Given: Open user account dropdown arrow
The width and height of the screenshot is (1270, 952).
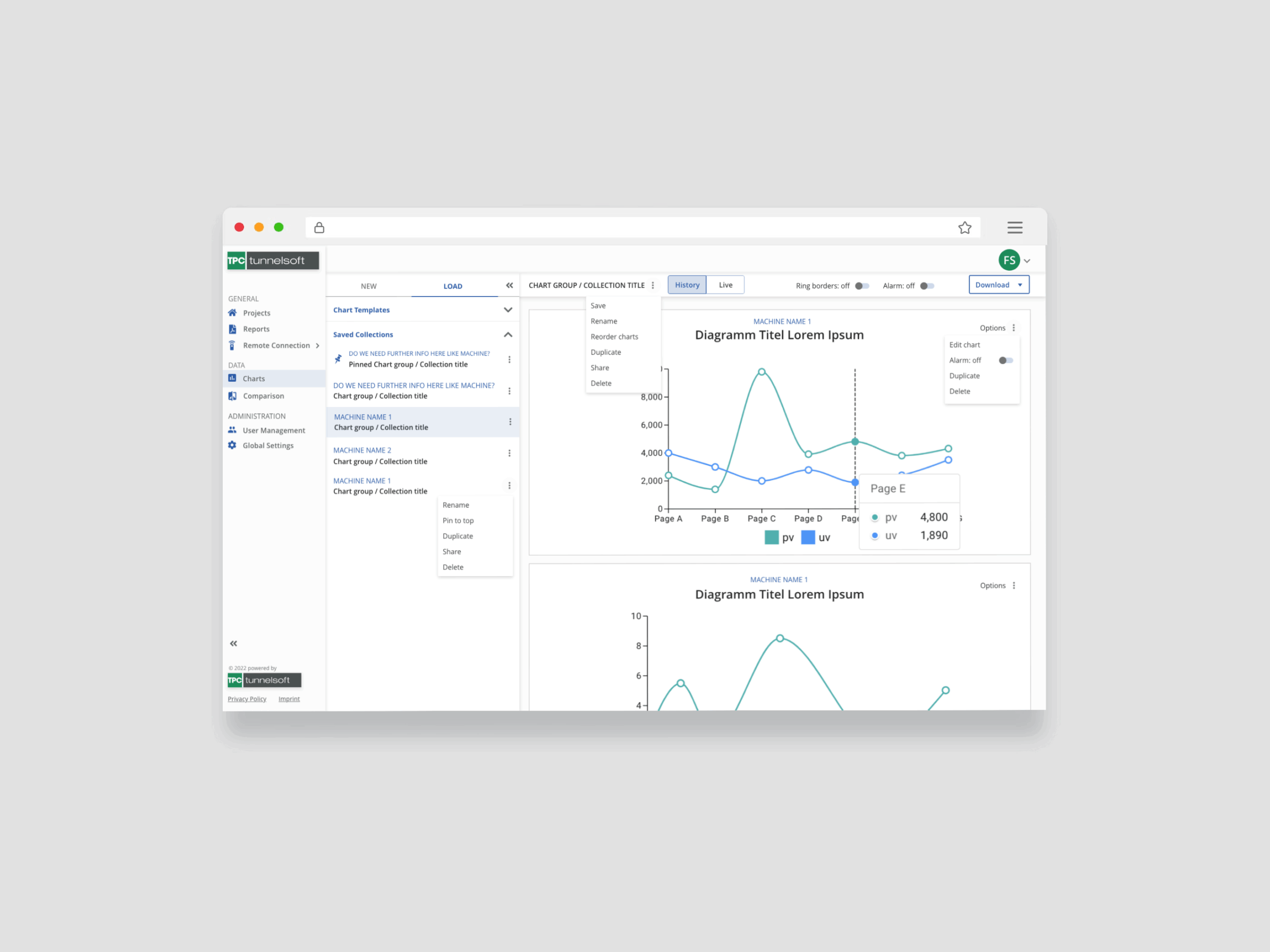Looking at the screenshot, I should [1026, 261].
